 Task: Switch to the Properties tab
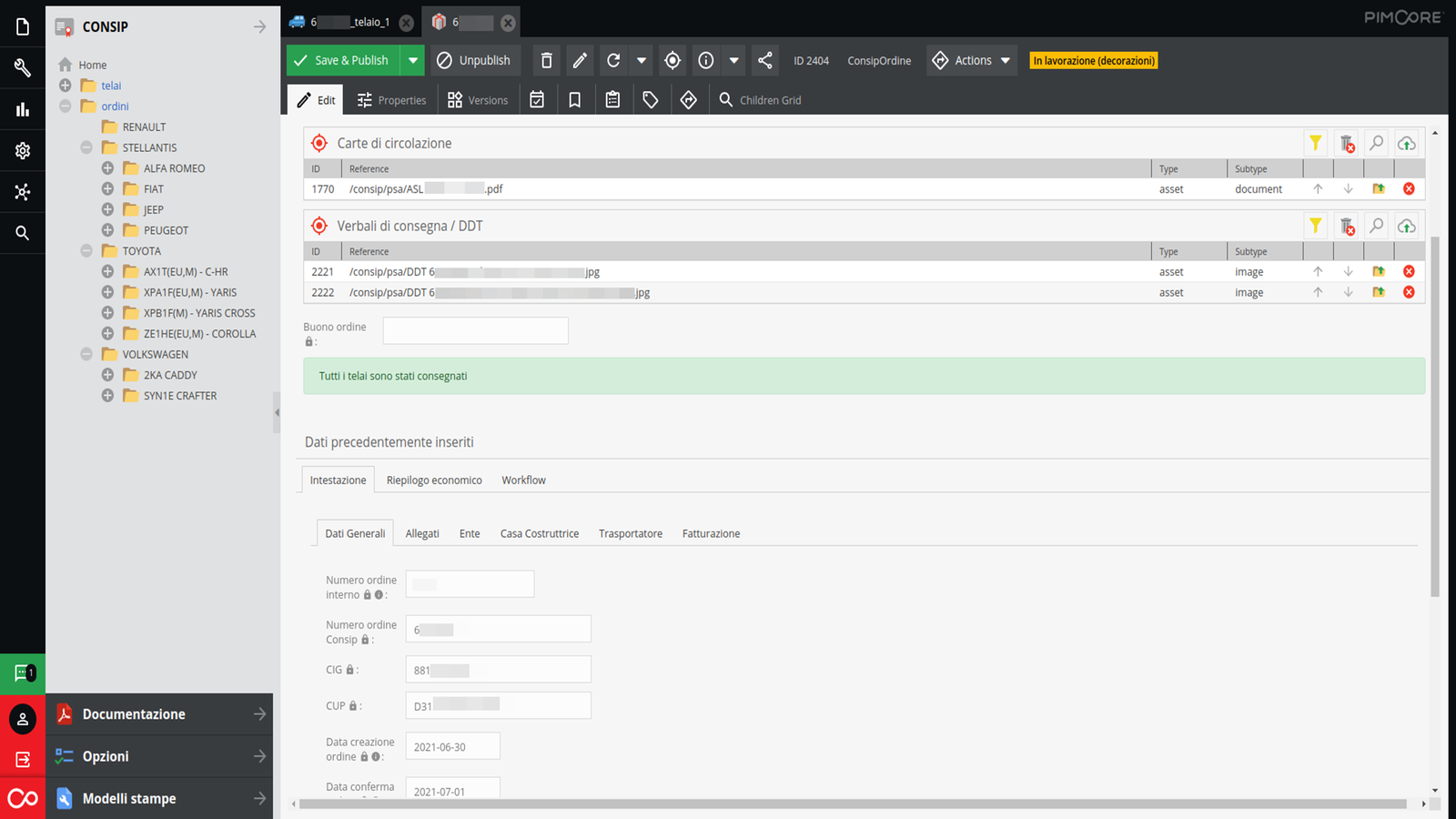click(391, 100)
